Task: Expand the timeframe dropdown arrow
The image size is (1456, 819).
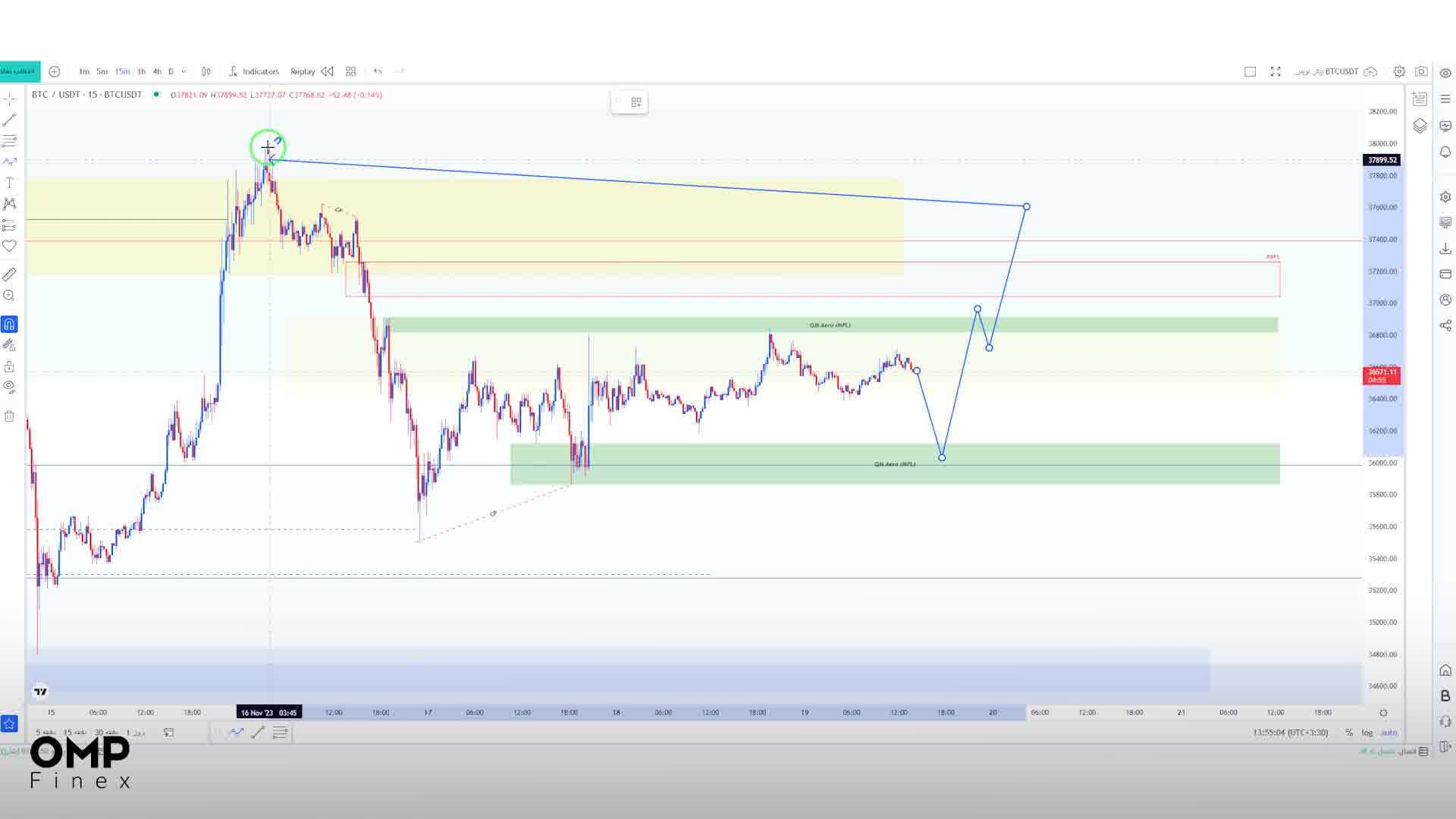Action: pos(184,71)
